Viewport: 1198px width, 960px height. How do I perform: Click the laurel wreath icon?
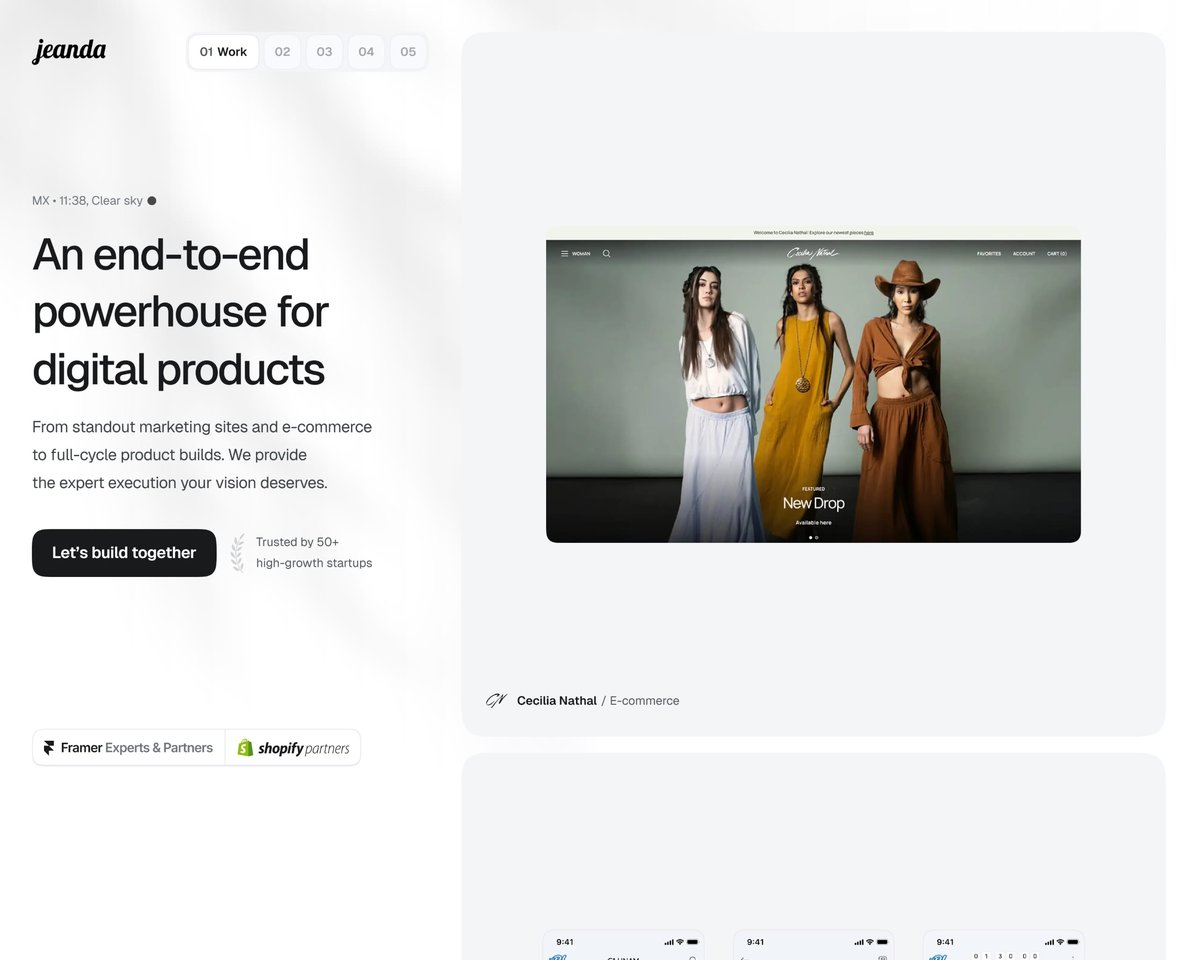(x=238, y=553)
